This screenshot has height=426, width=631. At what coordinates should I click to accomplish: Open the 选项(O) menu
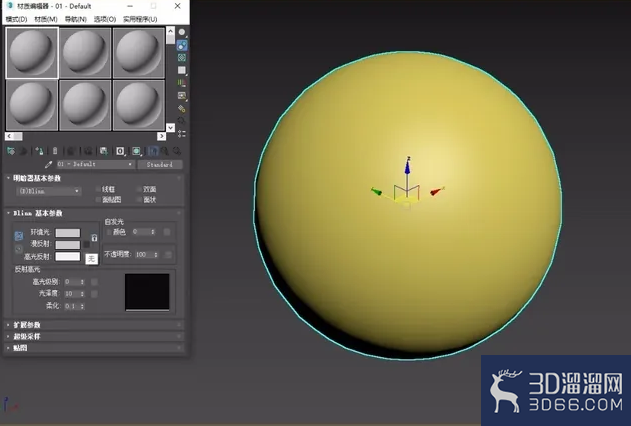pyautogui.click(x=105, y=19)
